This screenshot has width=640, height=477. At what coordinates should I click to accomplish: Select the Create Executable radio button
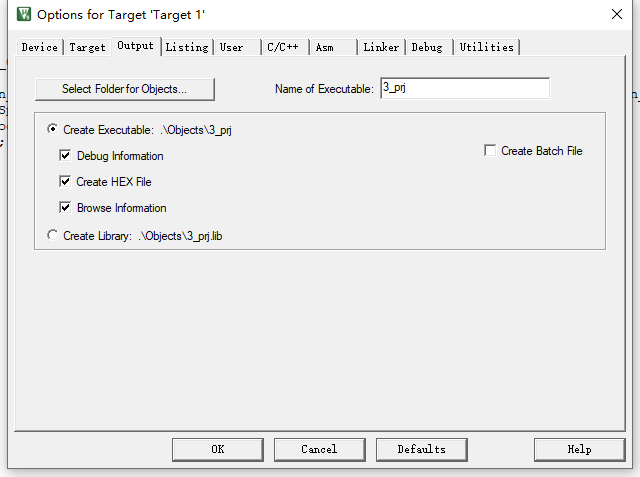pyautogui.click(x=52, y=129)
